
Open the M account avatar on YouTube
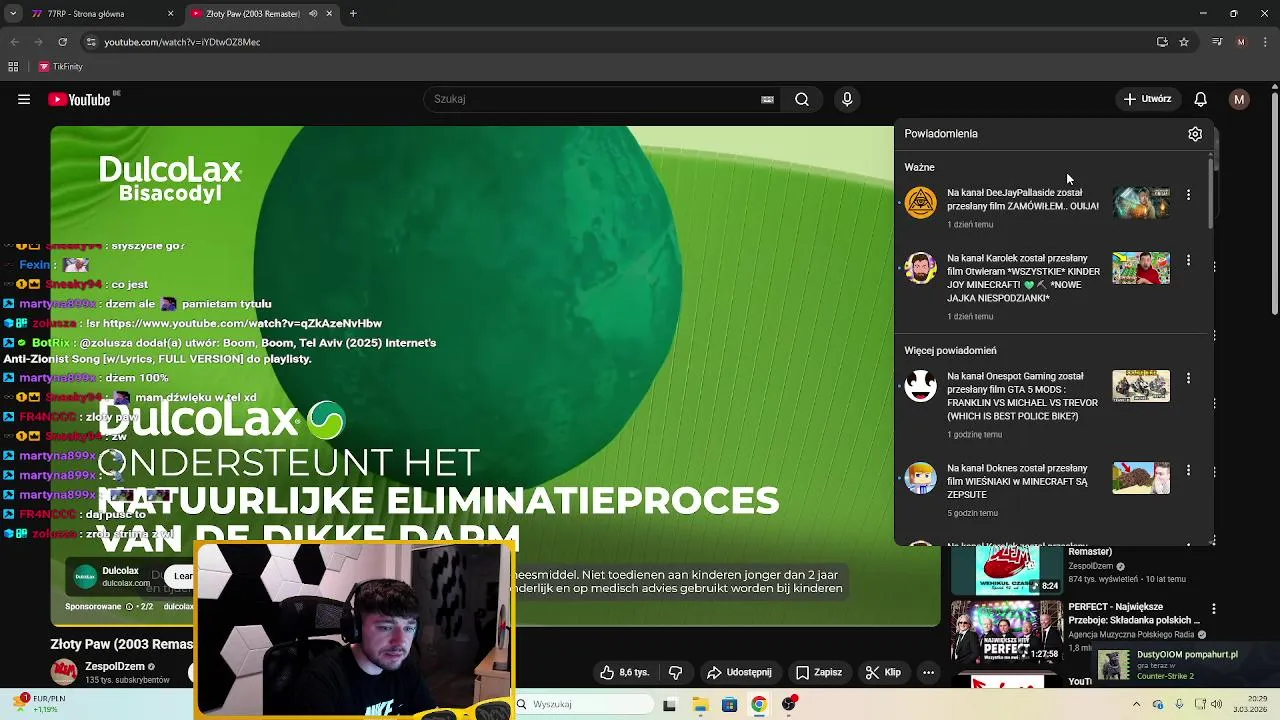pos(1239,99)
